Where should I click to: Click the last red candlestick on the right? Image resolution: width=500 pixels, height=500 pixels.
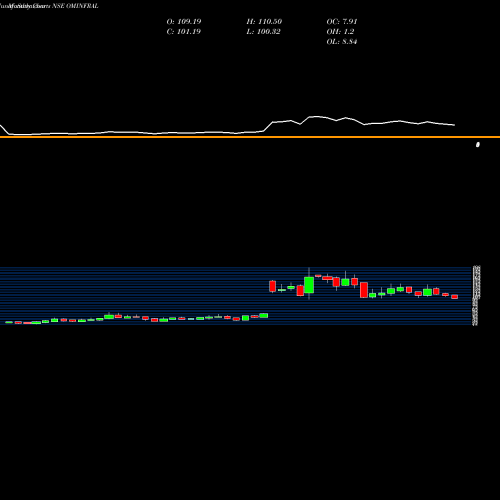pos(455,297)
